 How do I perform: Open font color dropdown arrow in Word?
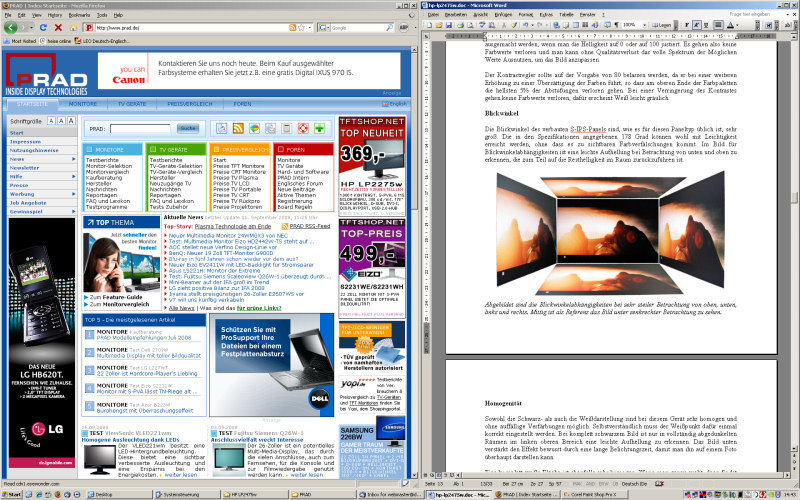click(x=737, y=24)
